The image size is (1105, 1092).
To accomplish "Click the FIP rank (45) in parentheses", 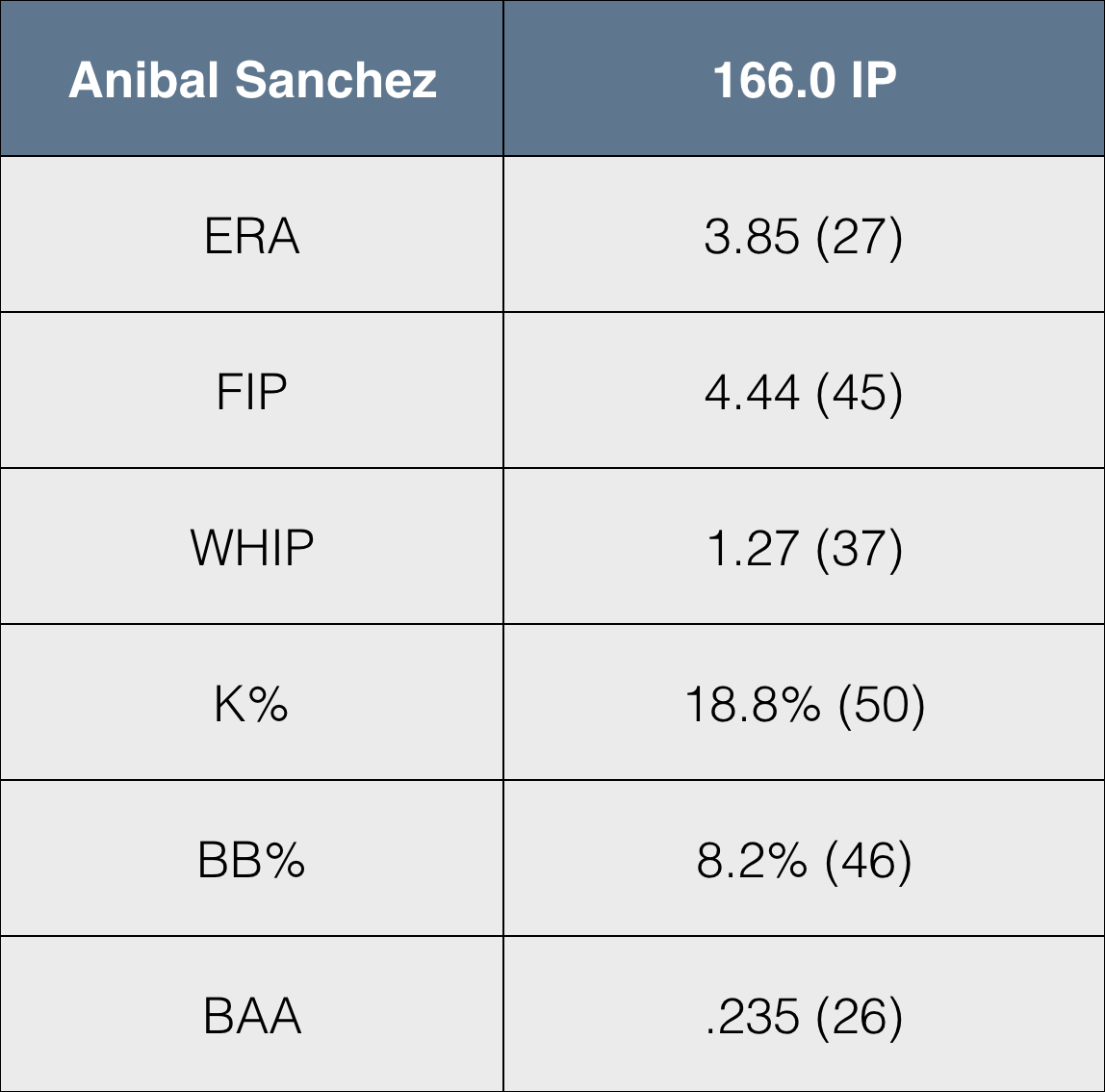I will 859,393.
